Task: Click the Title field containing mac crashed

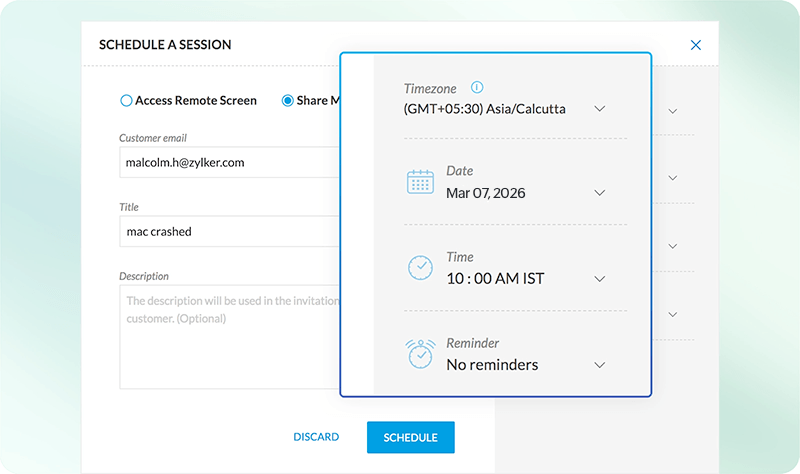Action: (x=228, y=231)
